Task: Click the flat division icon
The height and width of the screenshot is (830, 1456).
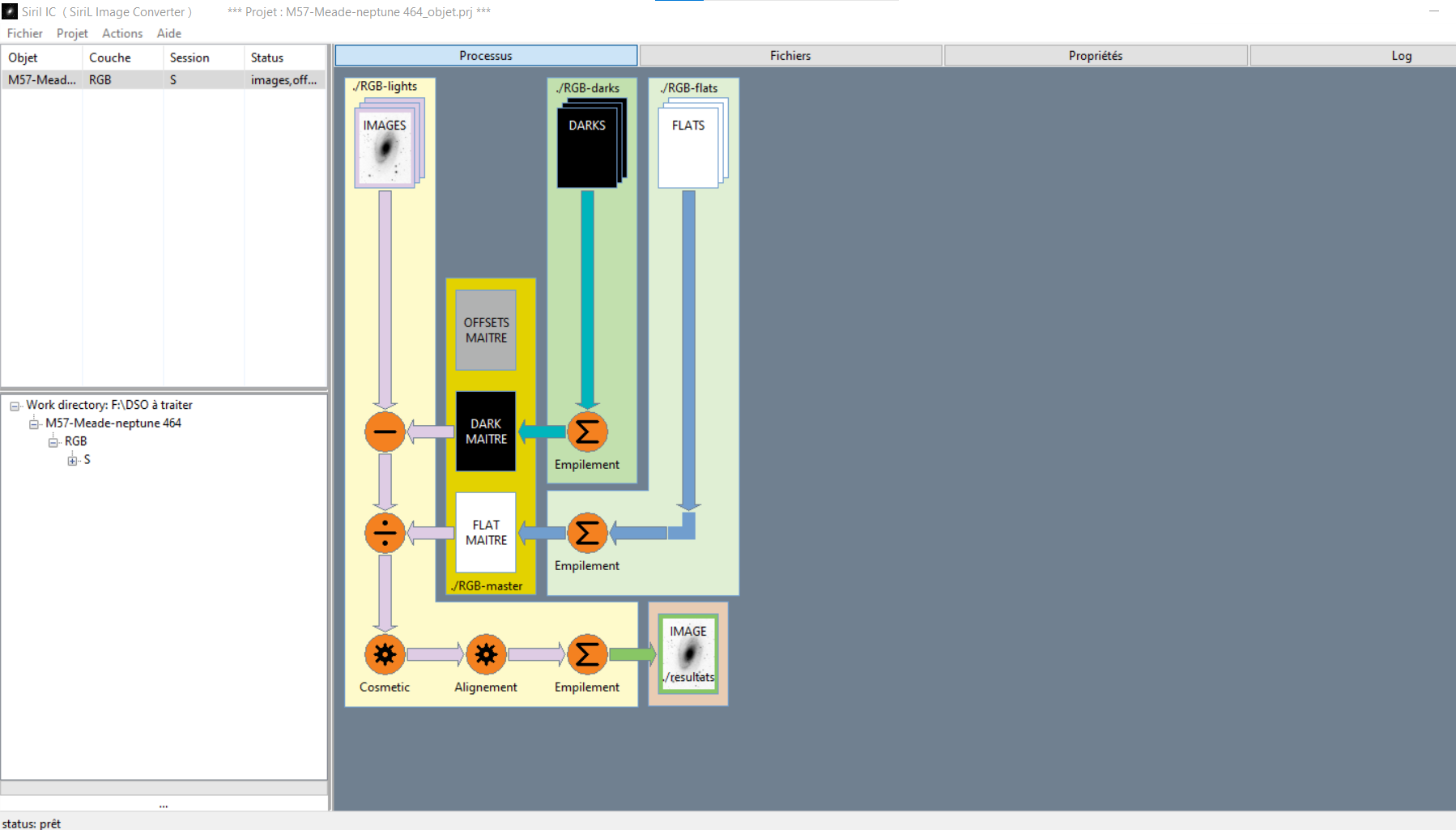Action: (x=385, y=533)
